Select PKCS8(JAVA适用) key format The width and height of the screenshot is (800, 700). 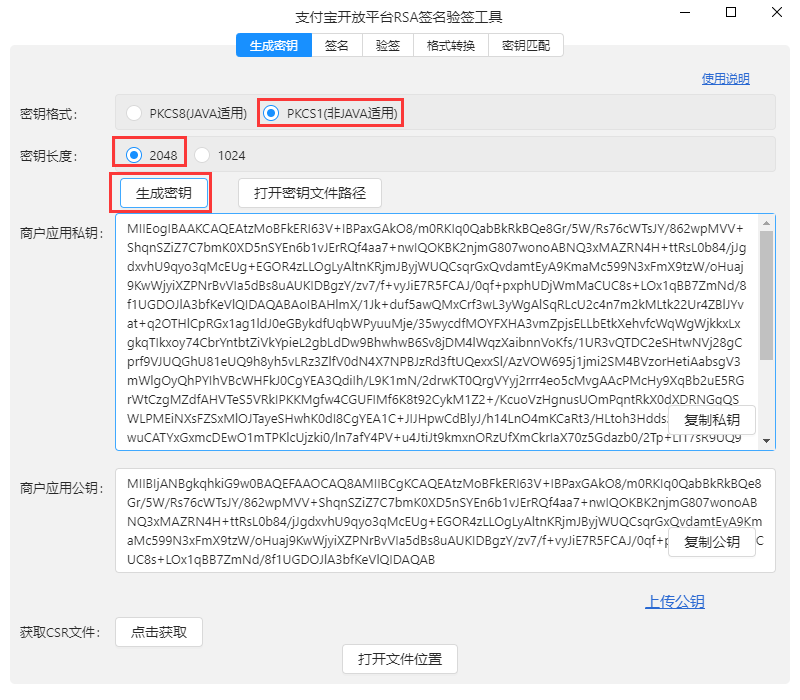point(187,113)
